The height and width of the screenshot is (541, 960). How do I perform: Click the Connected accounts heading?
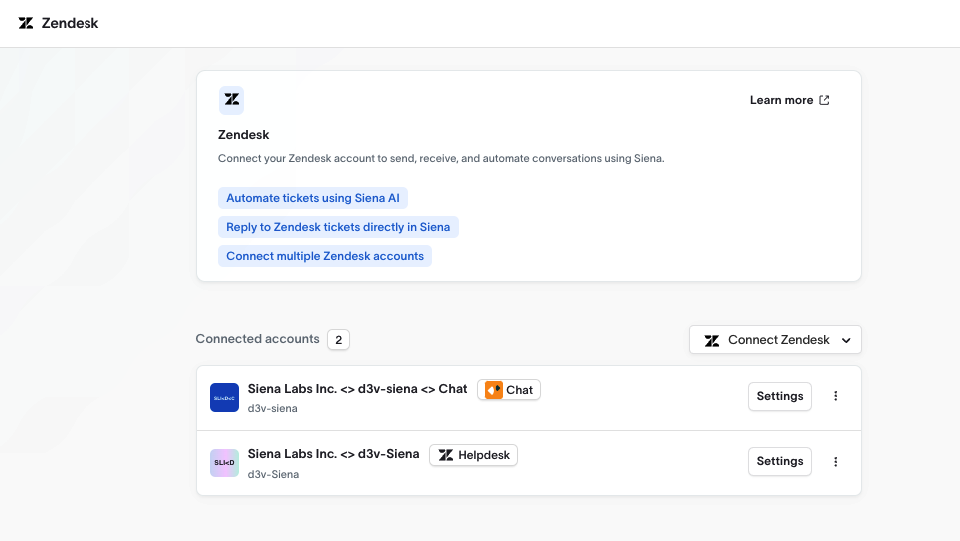click(257, 338)
